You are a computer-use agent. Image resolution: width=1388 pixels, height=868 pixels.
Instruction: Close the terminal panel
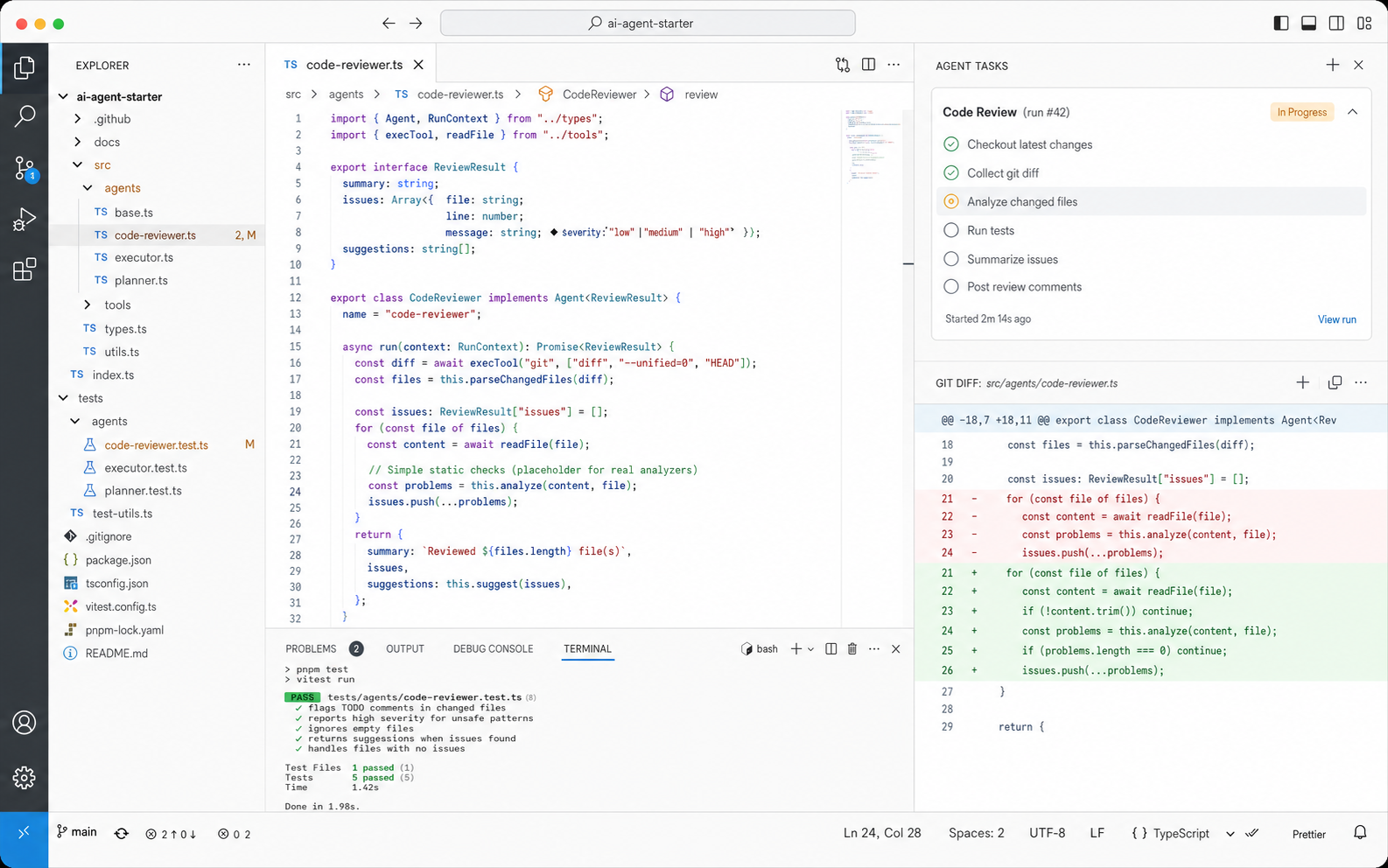895,649
